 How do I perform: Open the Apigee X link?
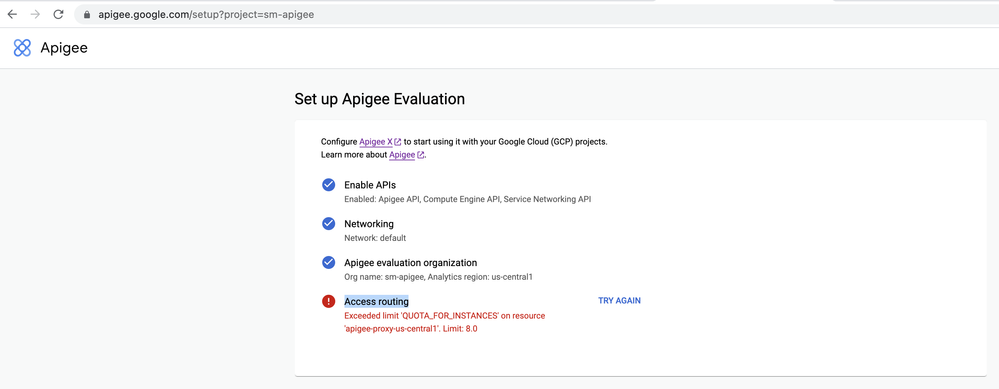click(376, 141)
